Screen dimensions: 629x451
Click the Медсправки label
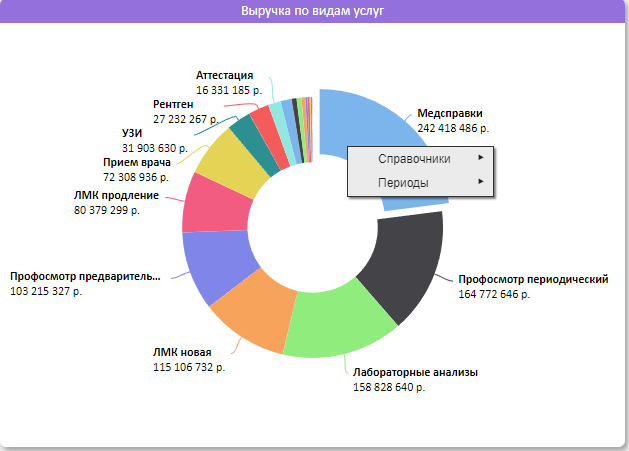(x=450, y=113)
